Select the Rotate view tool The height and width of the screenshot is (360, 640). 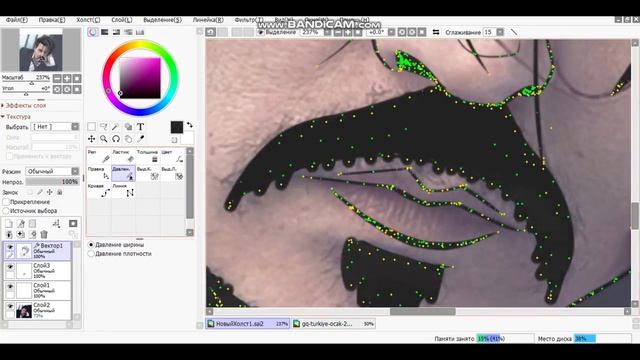[116, 139]
